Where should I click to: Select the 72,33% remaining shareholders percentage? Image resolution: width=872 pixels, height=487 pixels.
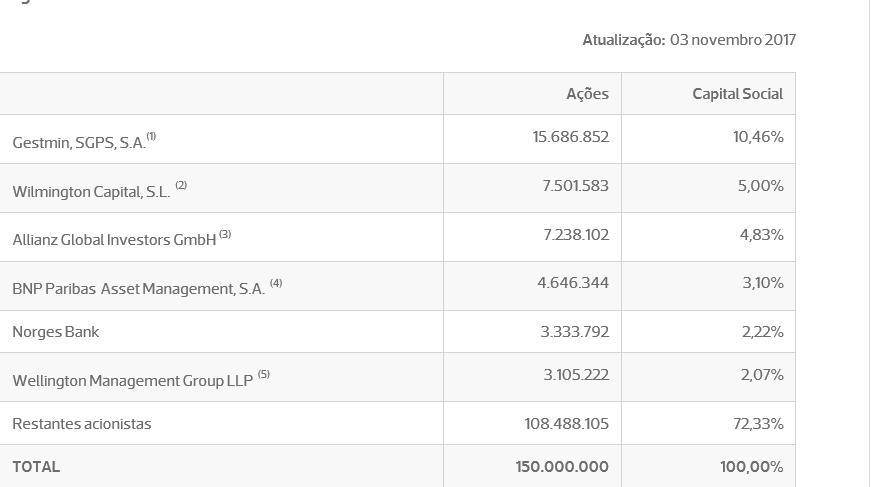(x=758, y=424)
